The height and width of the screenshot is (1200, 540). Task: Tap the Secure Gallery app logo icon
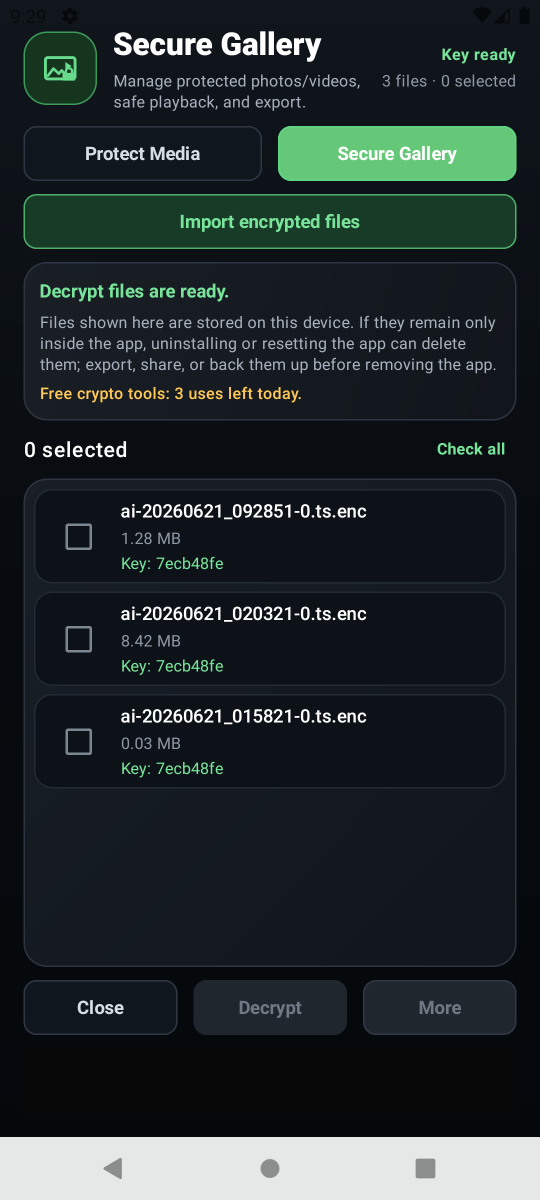[x=60, y=68]
